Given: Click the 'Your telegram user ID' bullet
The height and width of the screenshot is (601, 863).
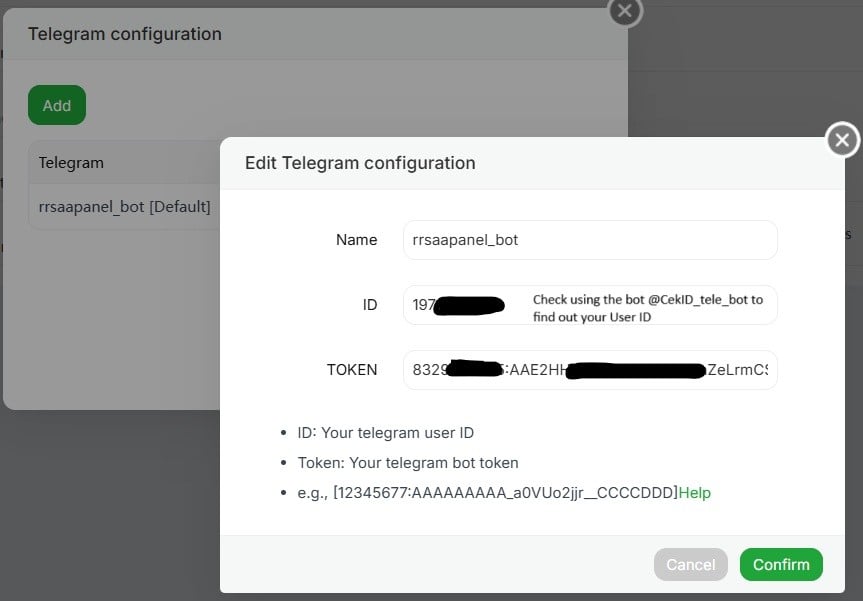Looking at the screenshot, I should 386,433.
